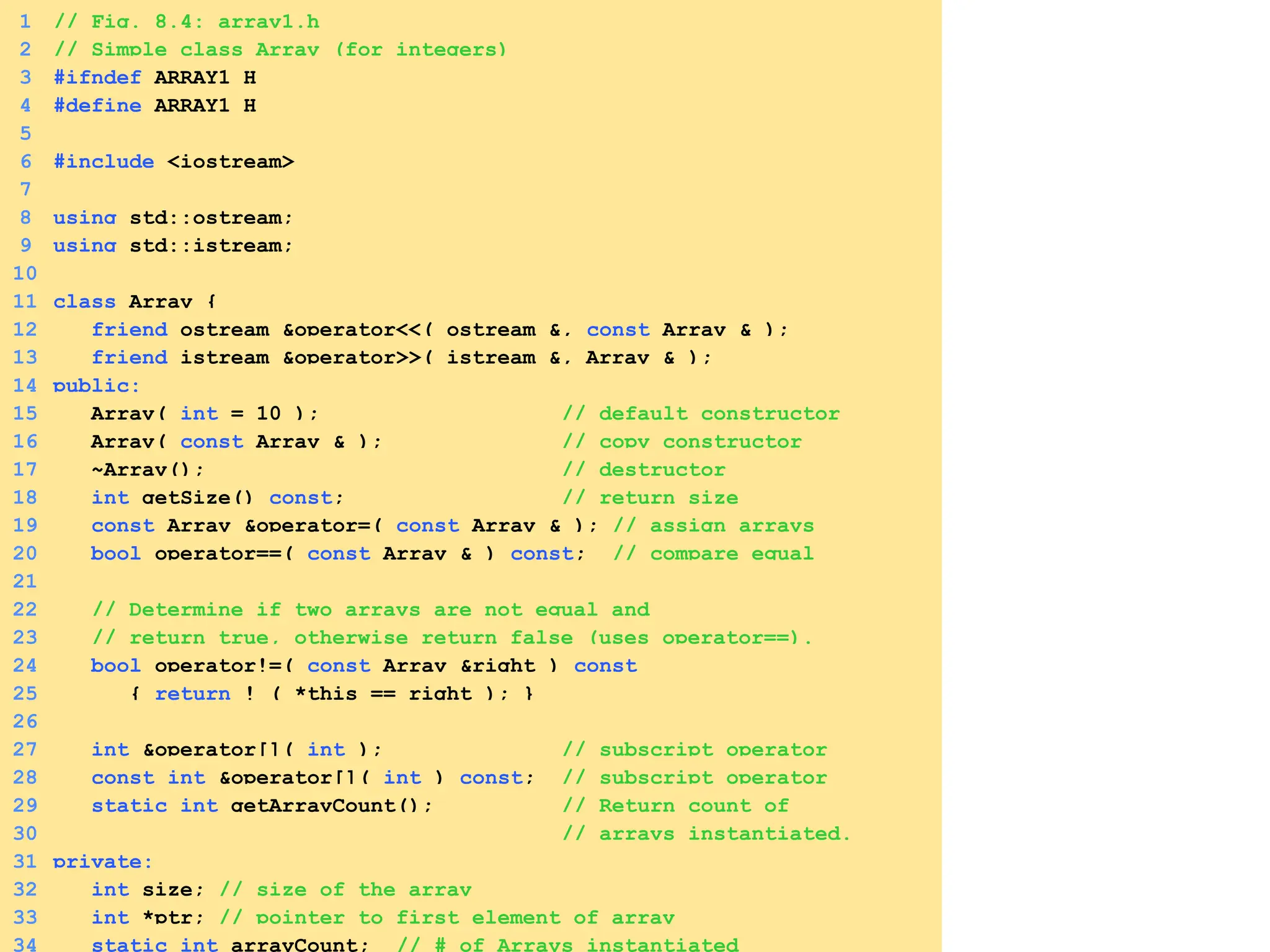Click the '#define ARRAY1_H' line

tap(155, 105)
